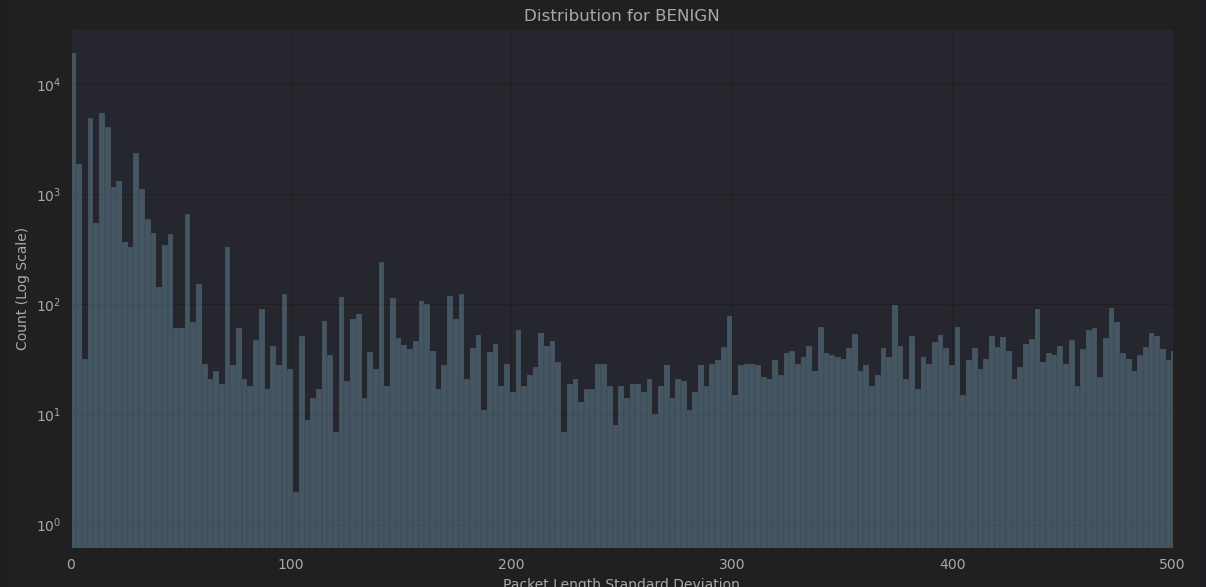Click the y-axis tick label 10^2
1206x587 pixels.
(49, 305)
